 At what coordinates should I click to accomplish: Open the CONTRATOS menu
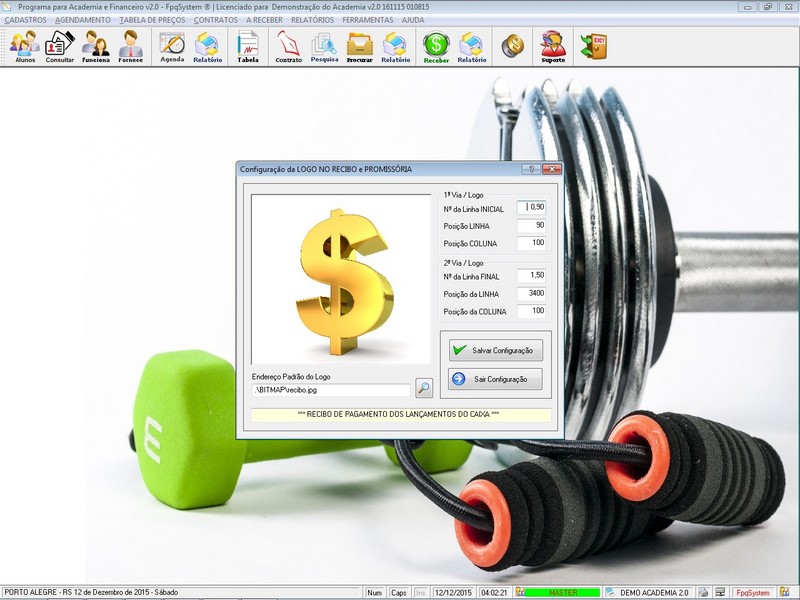click(215, 20)
